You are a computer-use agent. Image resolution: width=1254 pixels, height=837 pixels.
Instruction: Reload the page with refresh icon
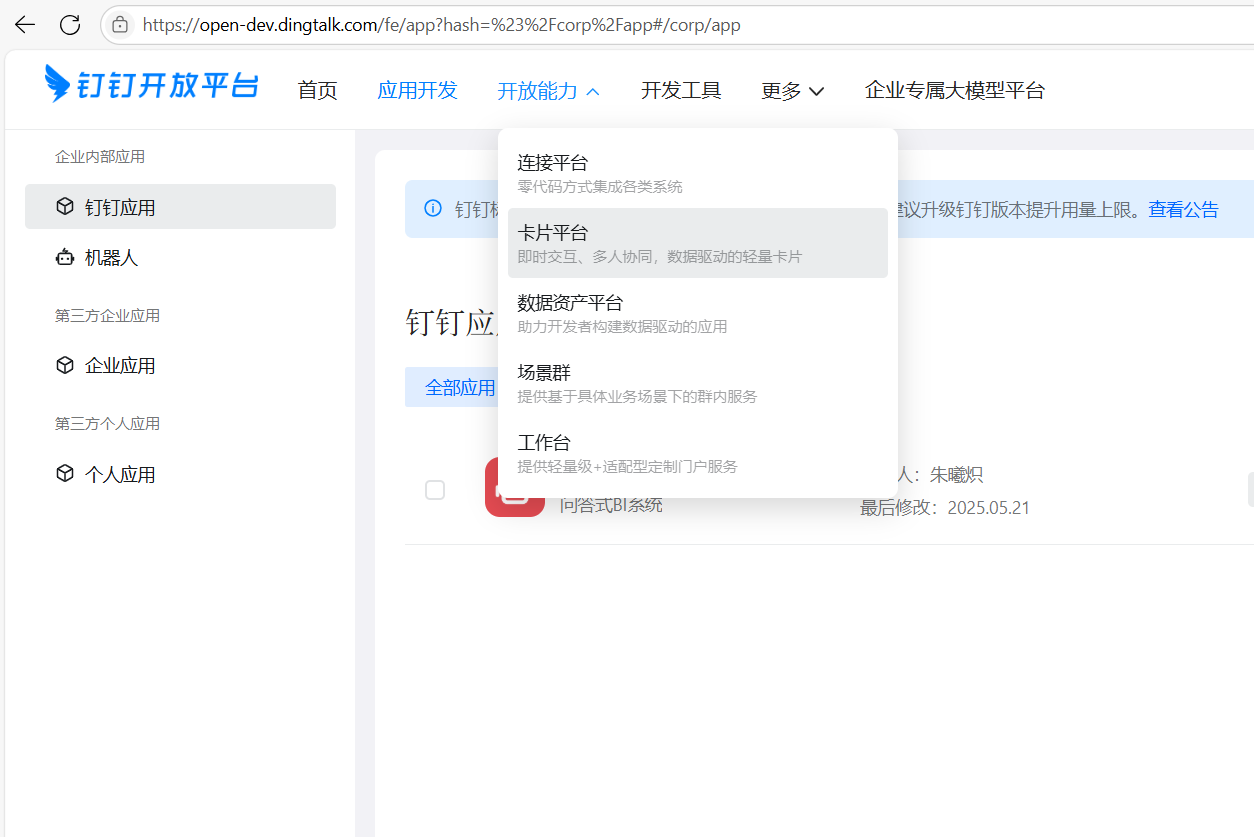tap(70, 25)
